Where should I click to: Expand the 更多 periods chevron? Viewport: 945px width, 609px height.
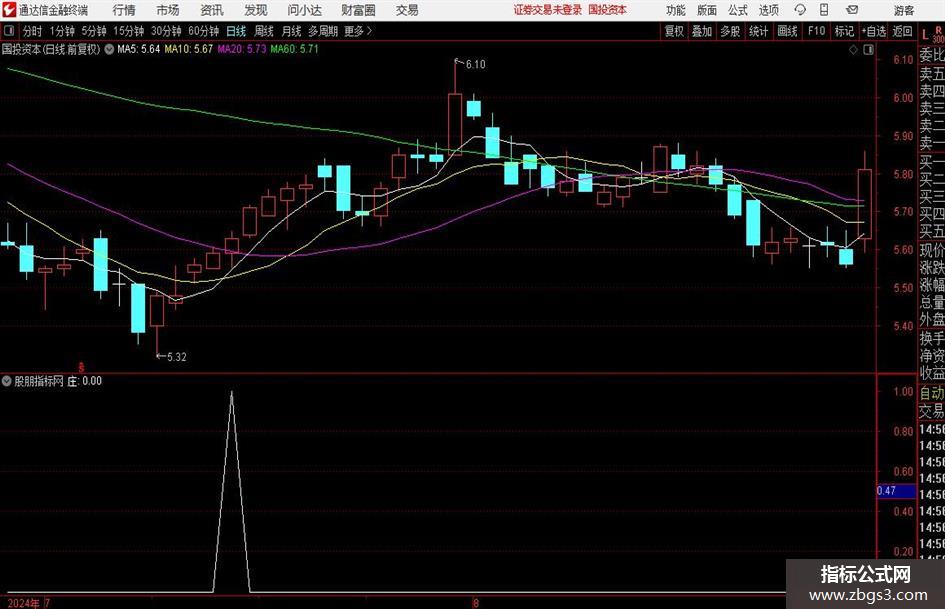(x=359, y=31)
